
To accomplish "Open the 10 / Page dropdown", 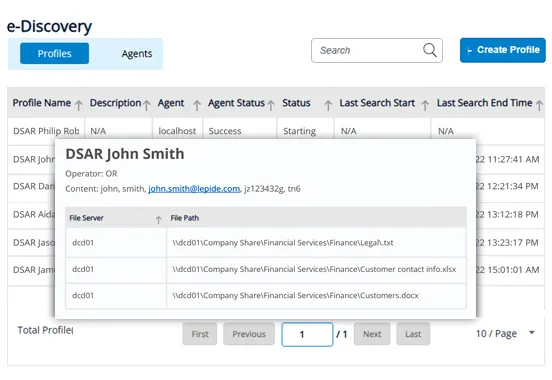I will 506,333.
